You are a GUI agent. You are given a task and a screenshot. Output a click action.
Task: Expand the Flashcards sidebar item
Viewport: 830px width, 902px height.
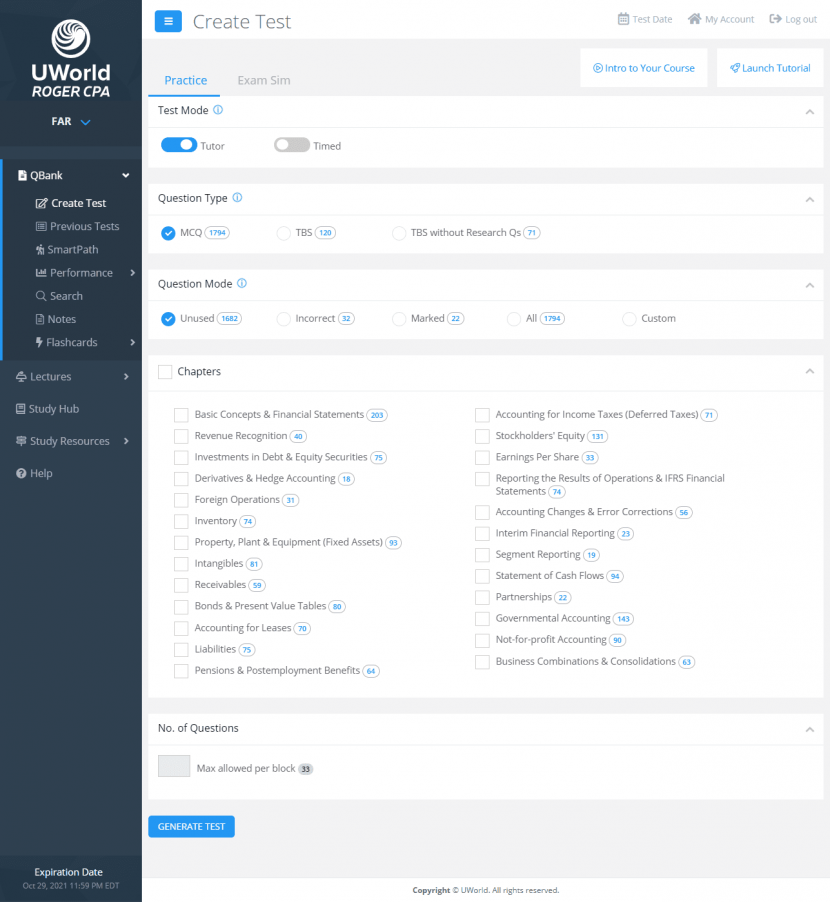click(70, 342)
